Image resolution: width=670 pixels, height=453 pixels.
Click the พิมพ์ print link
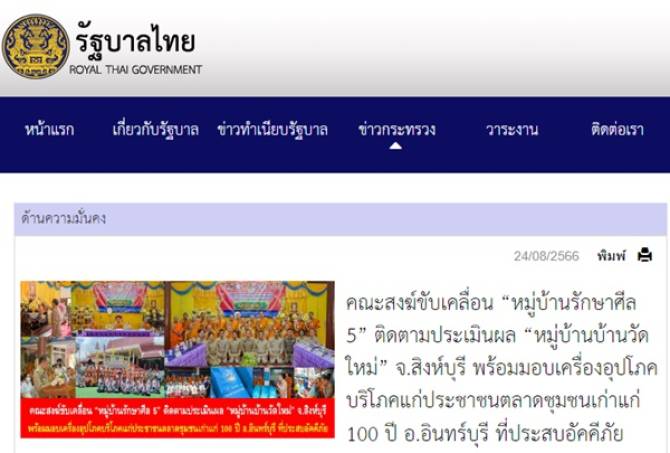click(x=611, y=256)
